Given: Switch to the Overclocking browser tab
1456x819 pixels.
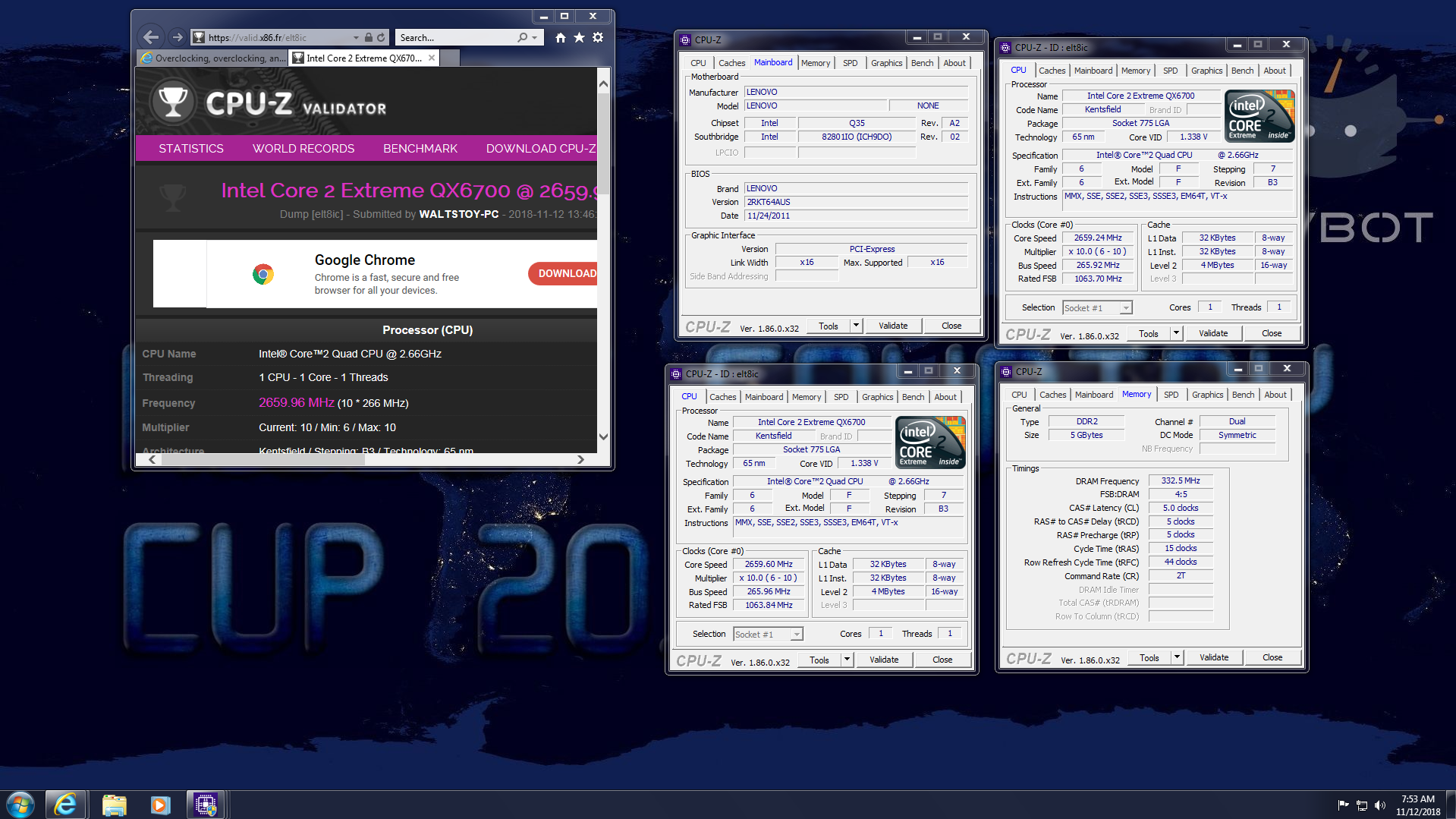Looking at the screenshot, I should 213,58.
